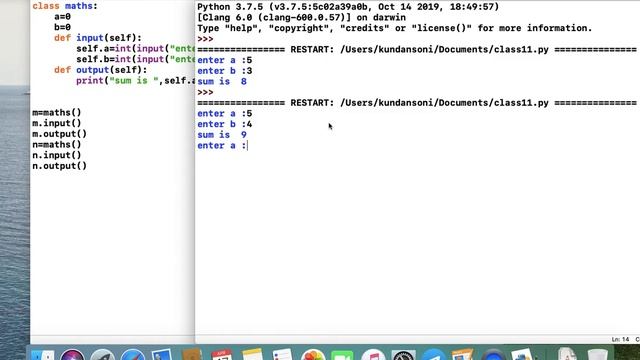640x360 pixels.
Task: Open System Preferences gear in Dock
Action: pos(403,355)
